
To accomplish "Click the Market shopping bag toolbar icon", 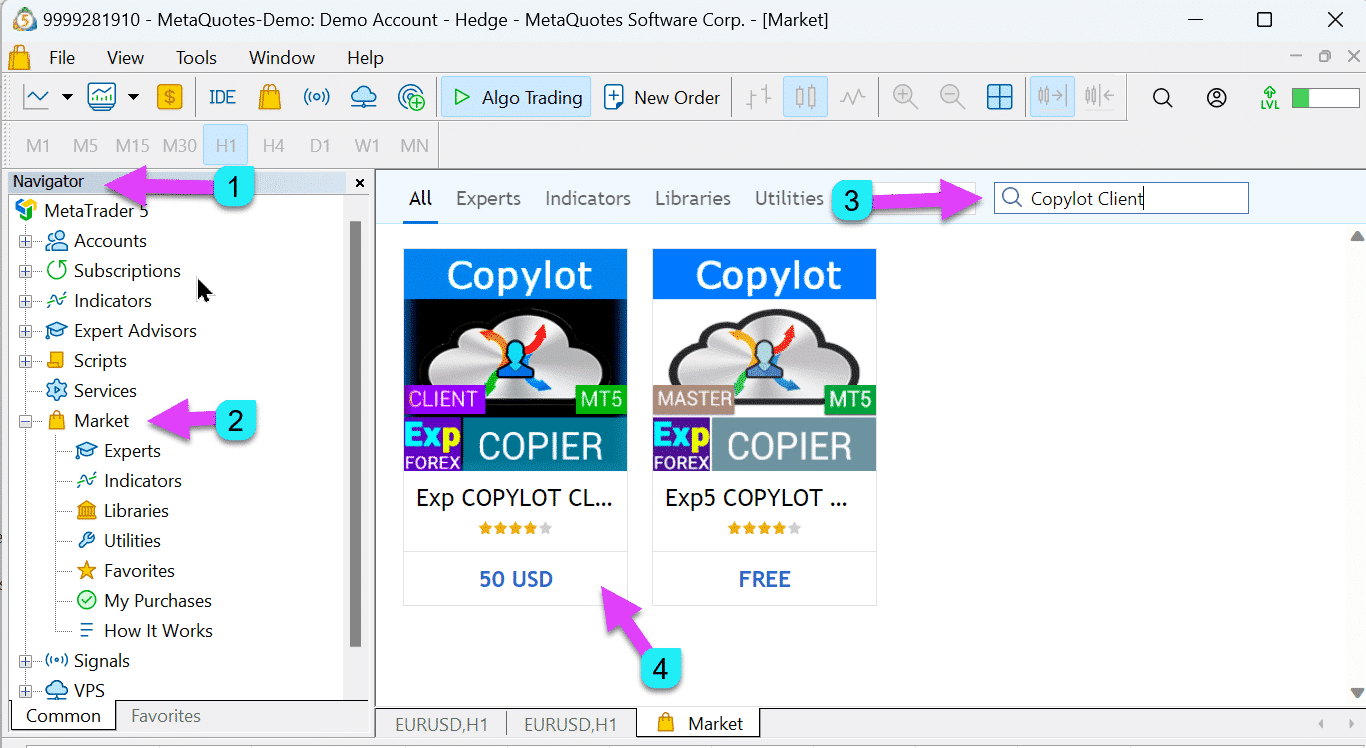I will (269, 97).
